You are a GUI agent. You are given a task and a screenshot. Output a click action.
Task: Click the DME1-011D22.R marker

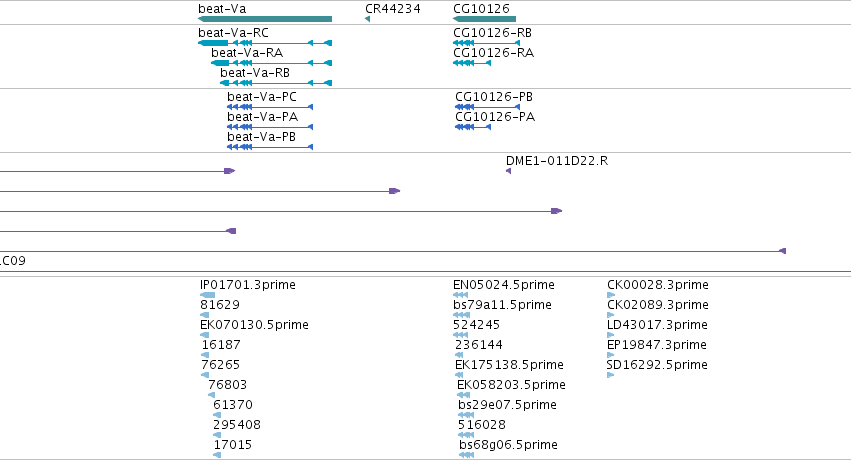(509, 171)
